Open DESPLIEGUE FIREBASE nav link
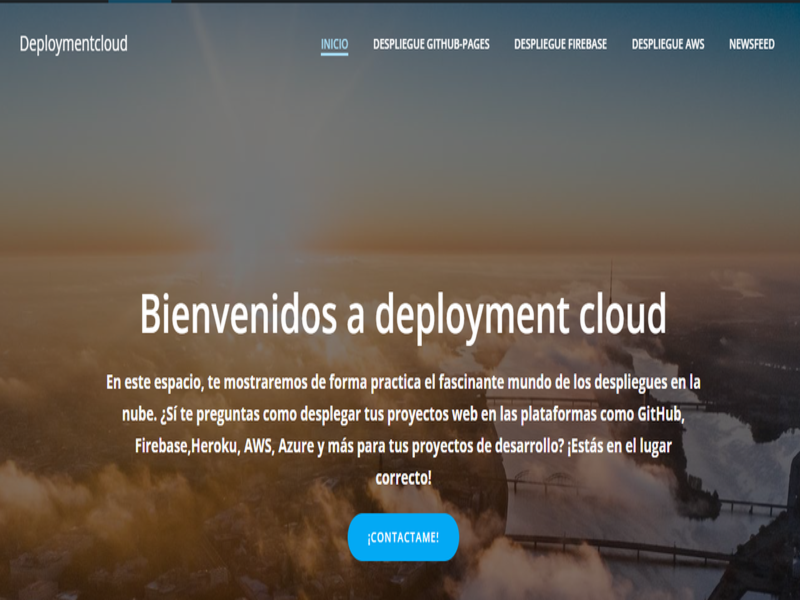The height and width of the screenshot is (600, 800). click(560, 44)
